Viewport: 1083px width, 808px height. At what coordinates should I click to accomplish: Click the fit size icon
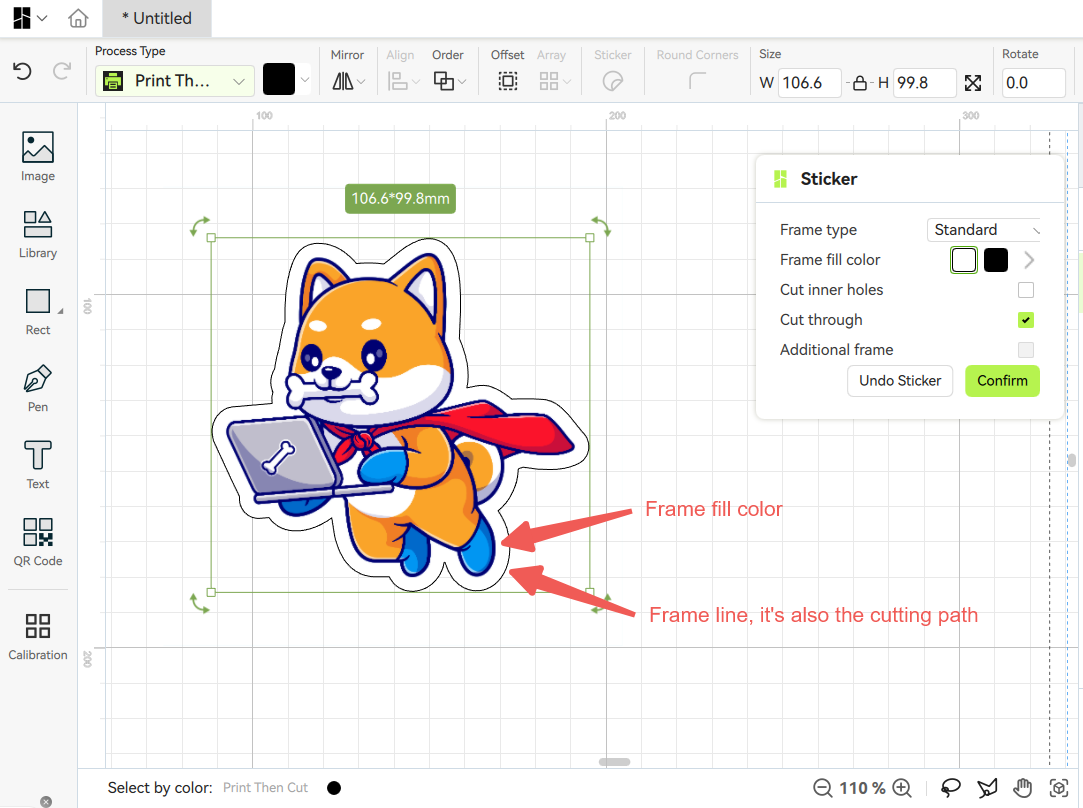tap(972, 83)
